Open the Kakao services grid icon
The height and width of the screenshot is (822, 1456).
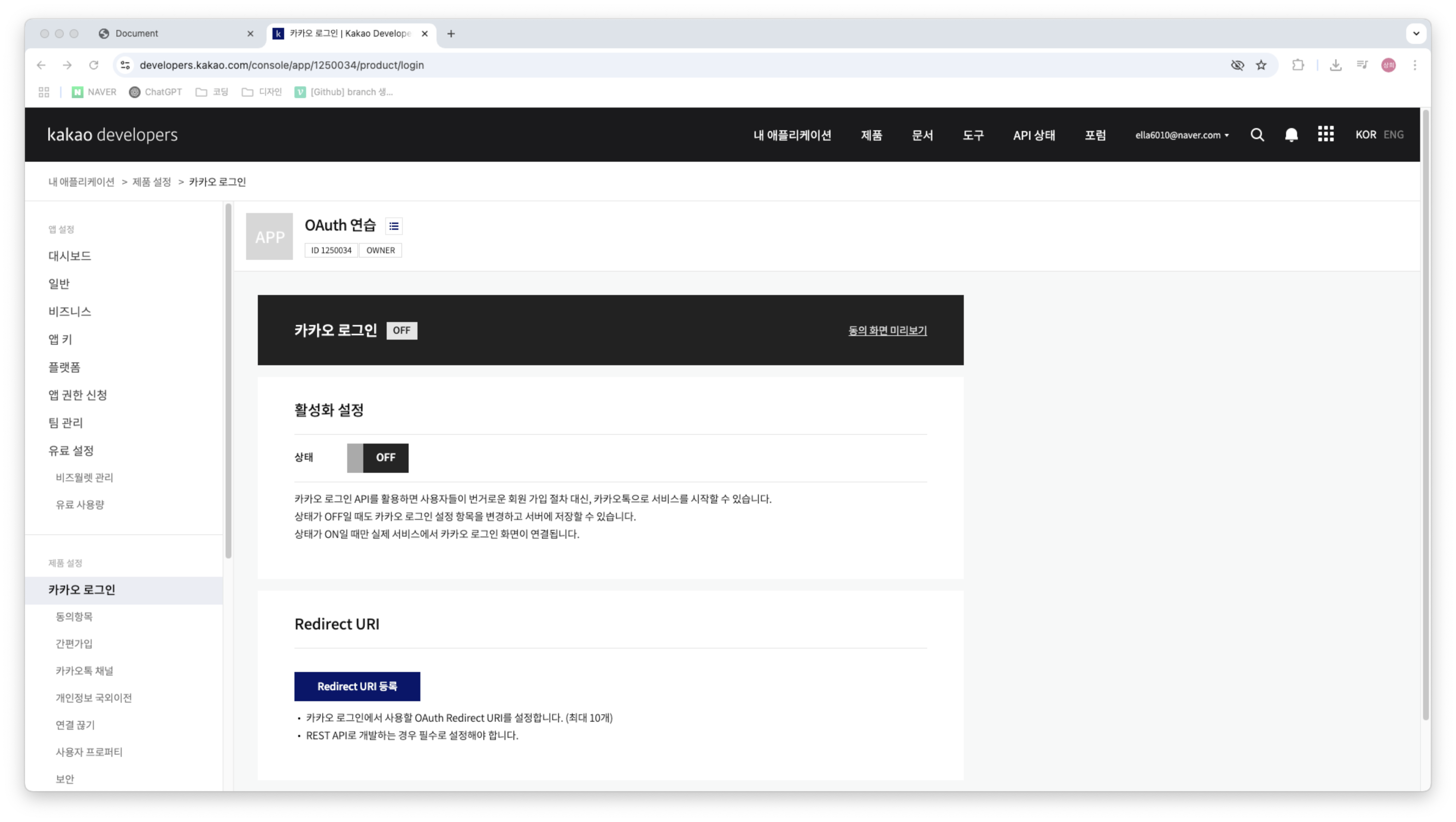coord(1325,134)
